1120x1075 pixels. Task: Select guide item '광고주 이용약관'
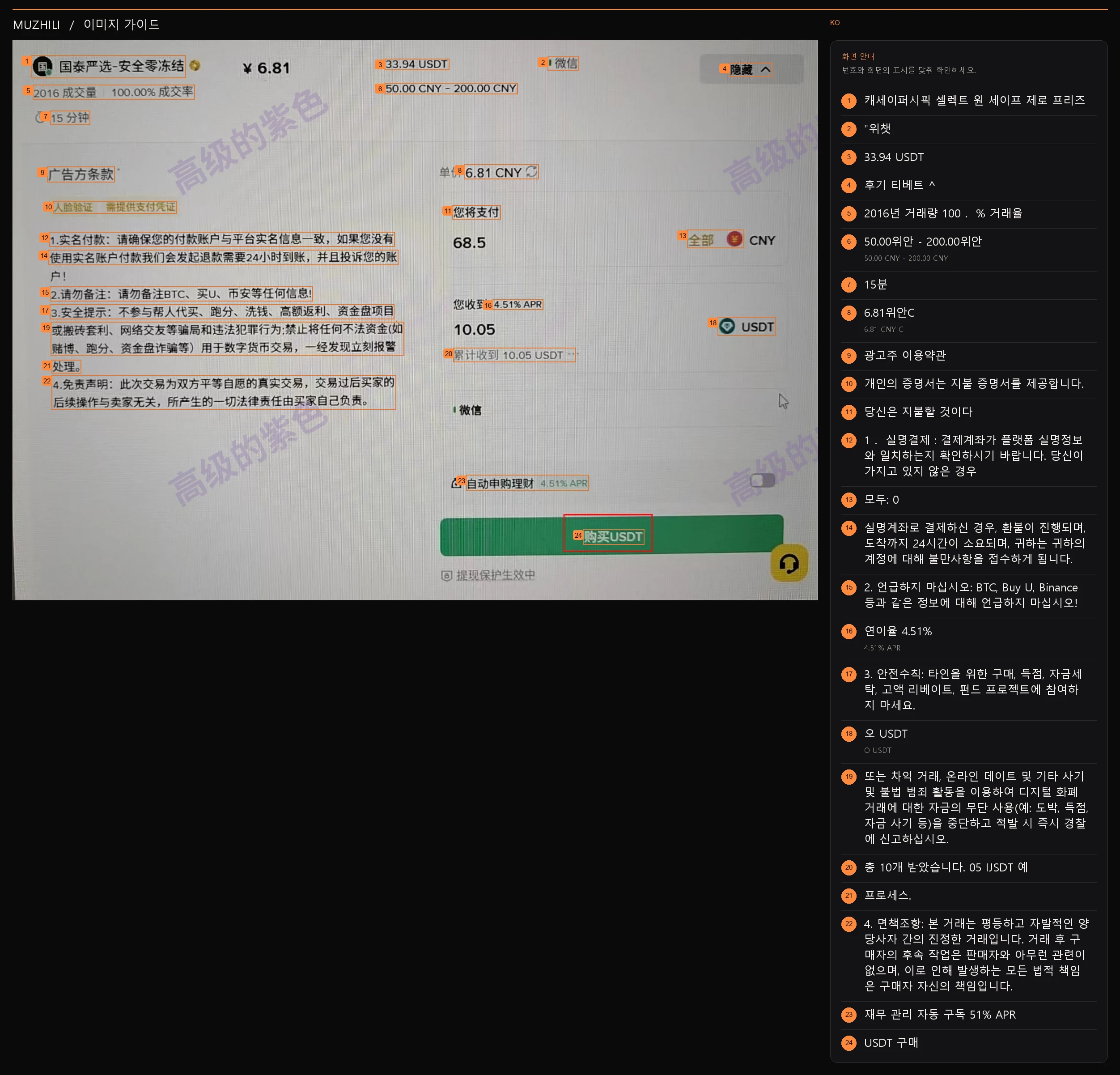tap(968, 356)
